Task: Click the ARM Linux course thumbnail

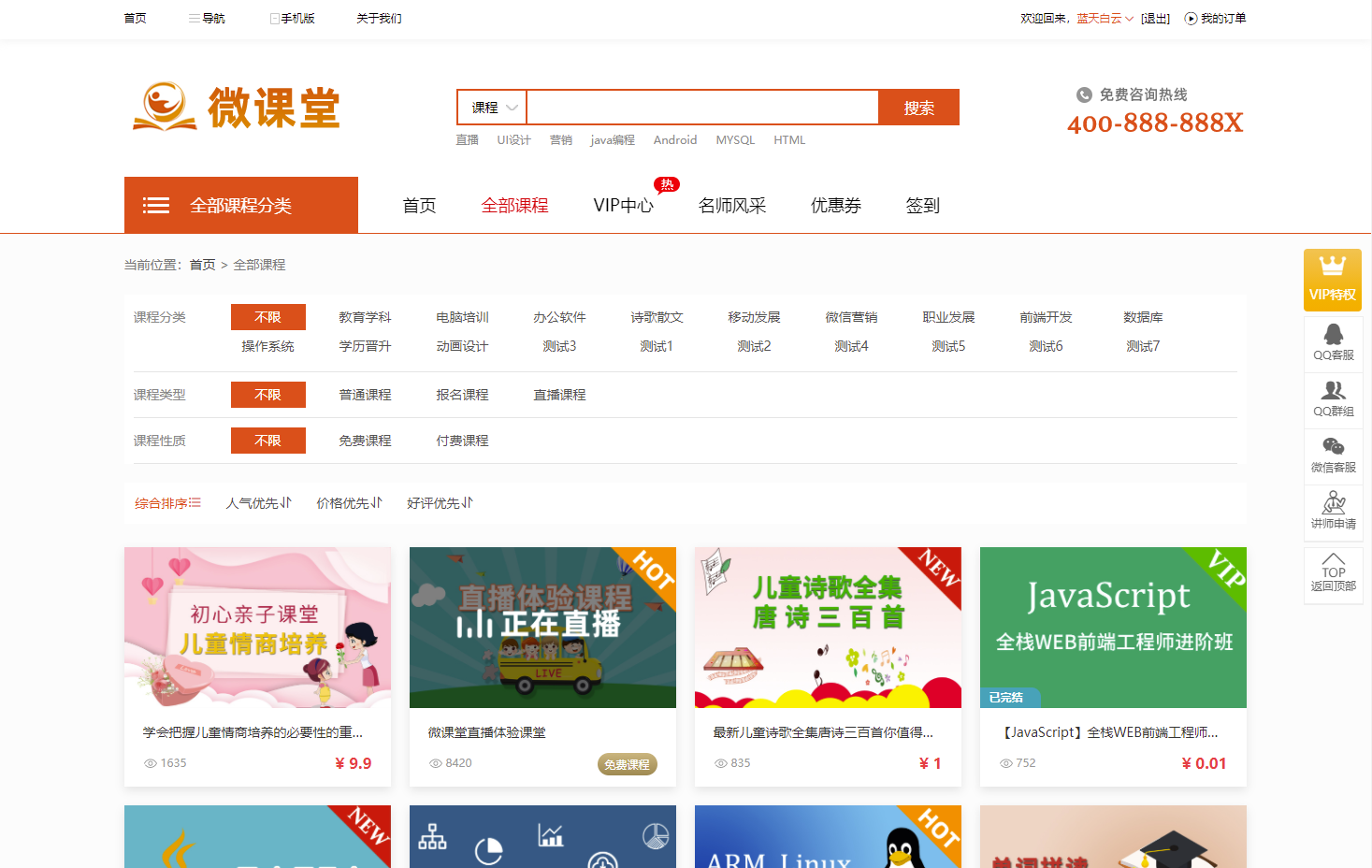Action: [828, 836]
